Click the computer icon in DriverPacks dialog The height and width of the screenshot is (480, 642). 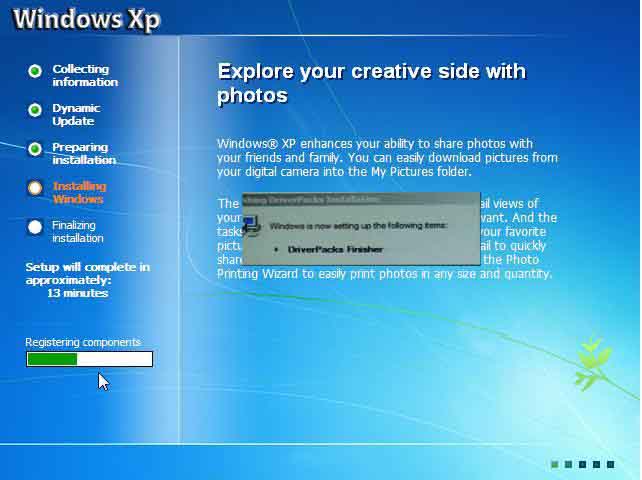[x=251, y=225]
